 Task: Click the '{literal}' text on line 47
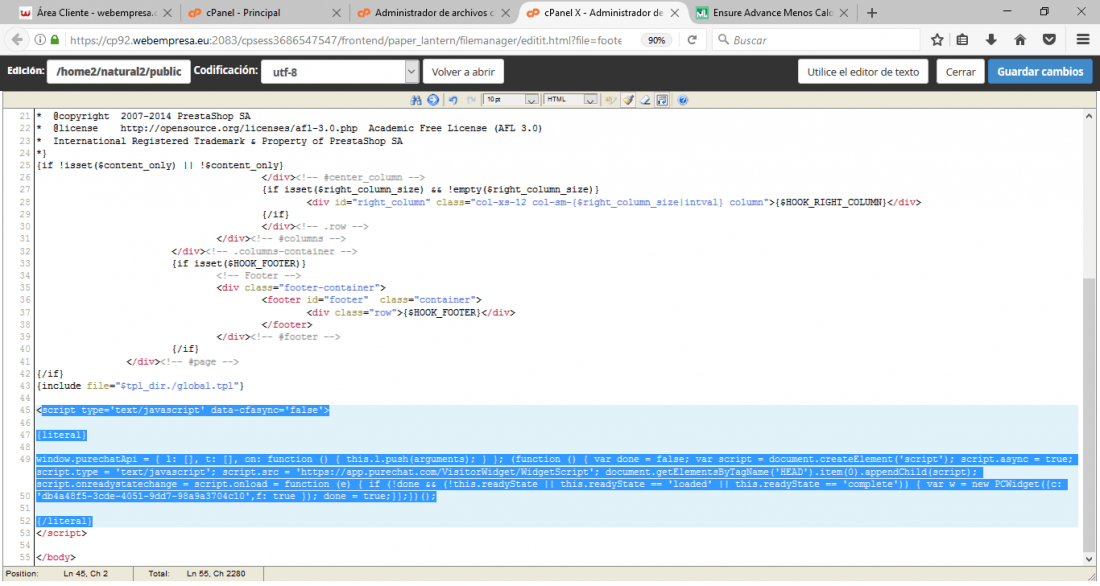[62, 435]
